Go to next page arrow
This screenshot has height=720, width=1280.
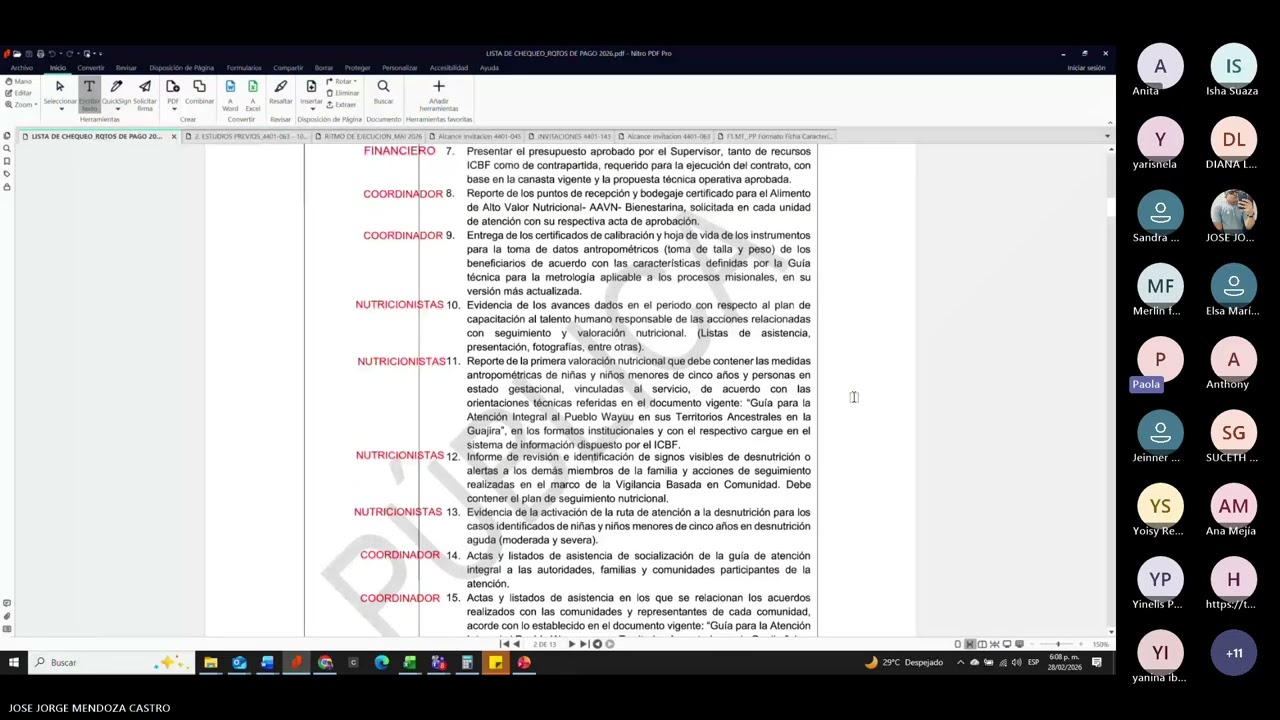pos(572,644)
